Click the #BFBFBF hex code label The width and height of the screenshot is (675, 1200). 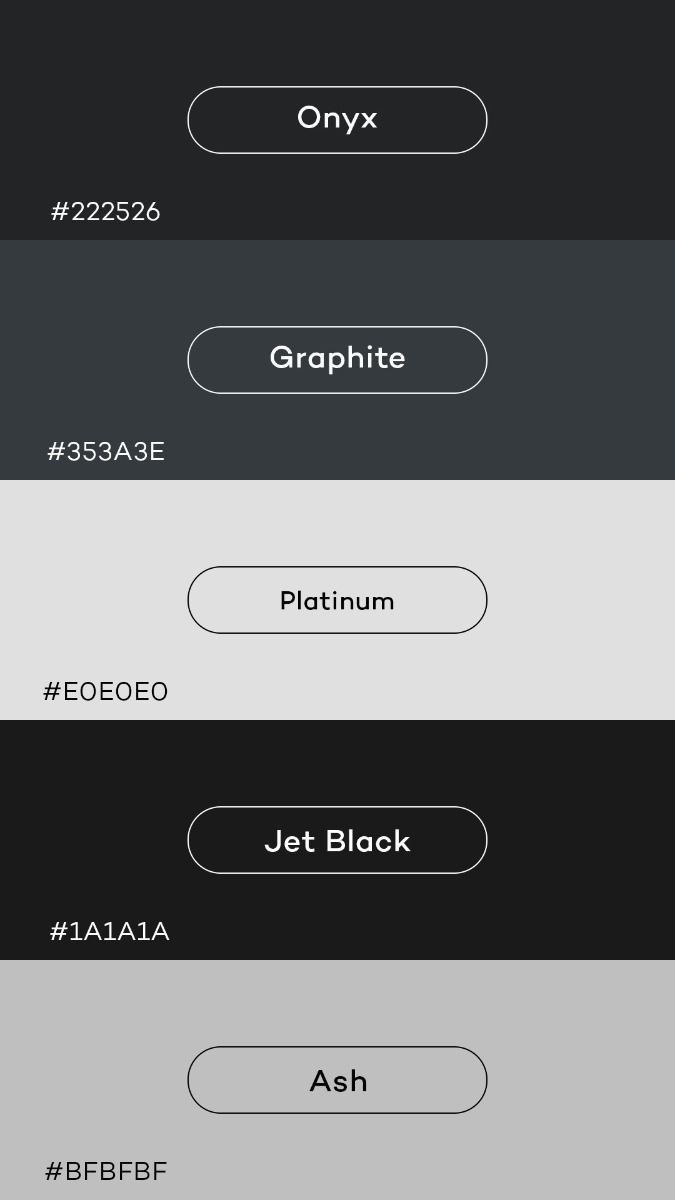[106, 1171]
